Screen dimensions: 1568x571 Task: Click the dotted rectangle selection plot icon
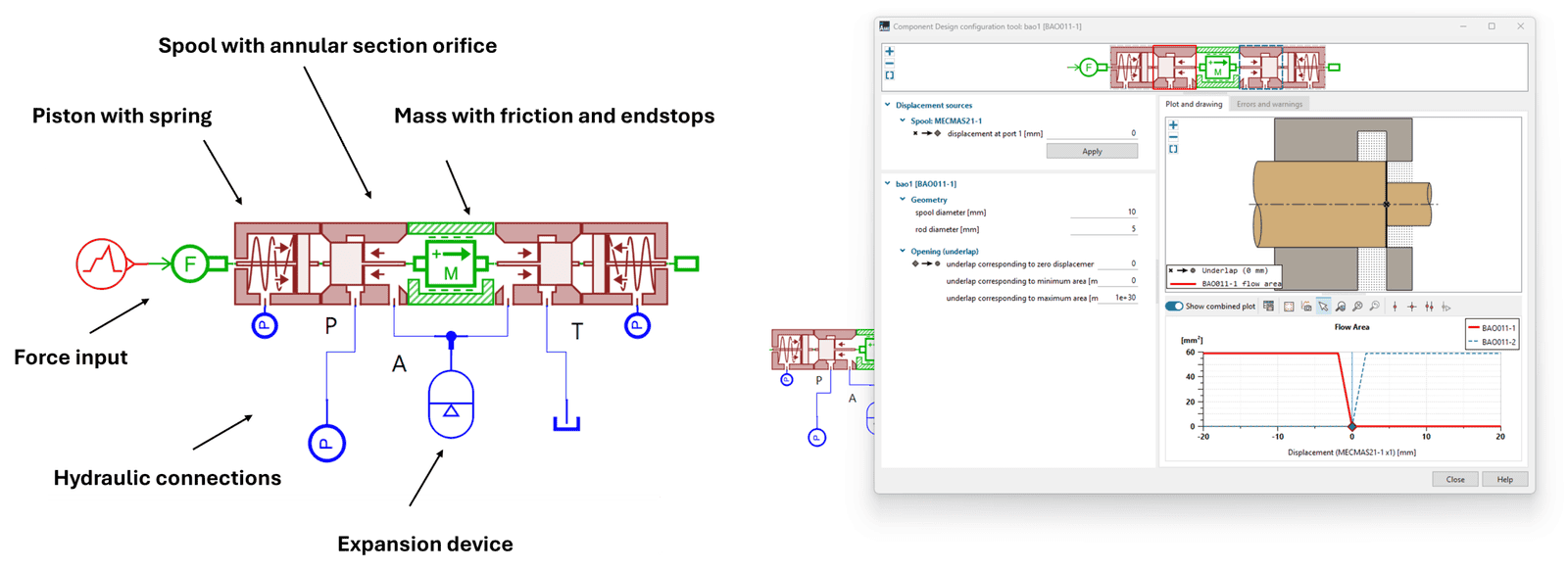click(1289, 307)
